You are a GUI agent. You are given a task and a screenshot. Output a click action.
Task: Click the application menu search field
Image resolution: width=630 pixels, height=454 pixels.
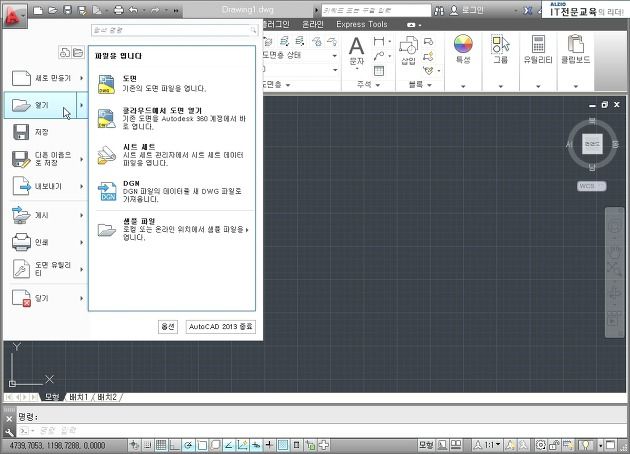[x=174, y=30]
